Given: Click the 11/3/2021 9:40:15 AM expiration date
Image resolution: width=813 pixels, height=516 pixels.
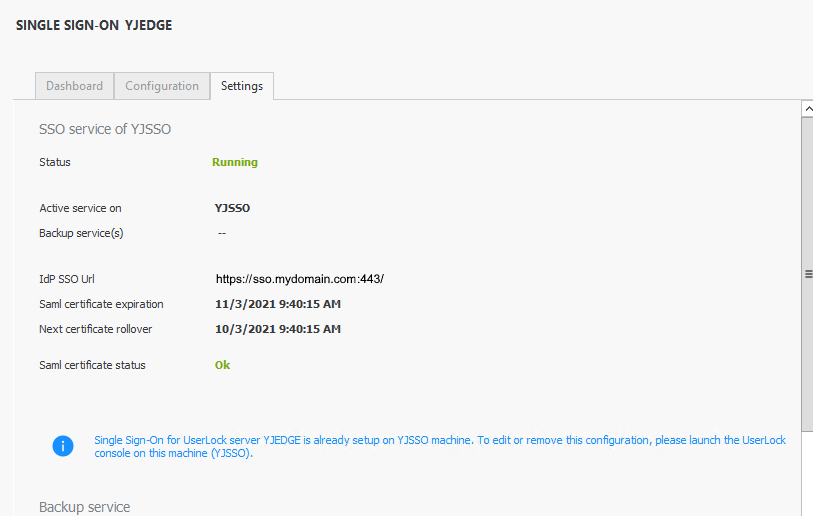Looking at the screenshot, I should [x=278, y=304].
